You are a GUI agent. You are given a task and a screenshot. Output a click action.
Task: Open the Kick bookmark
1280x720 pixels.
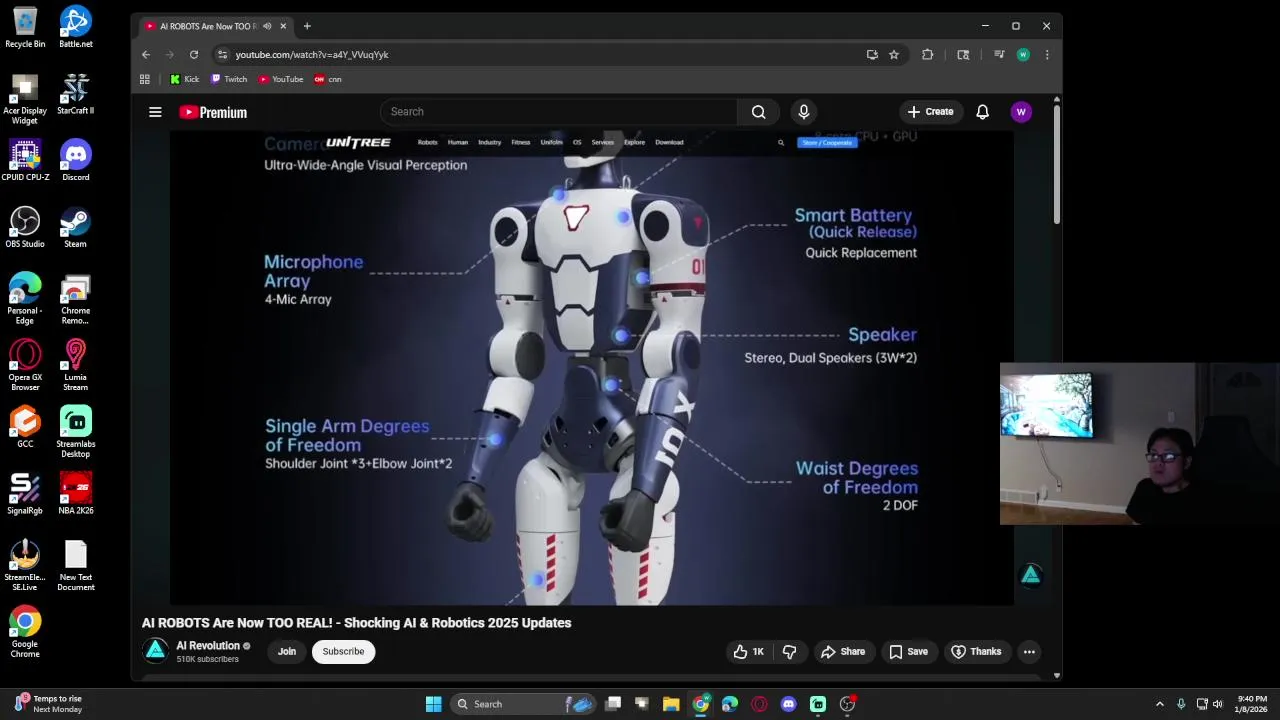click(184, 79)
